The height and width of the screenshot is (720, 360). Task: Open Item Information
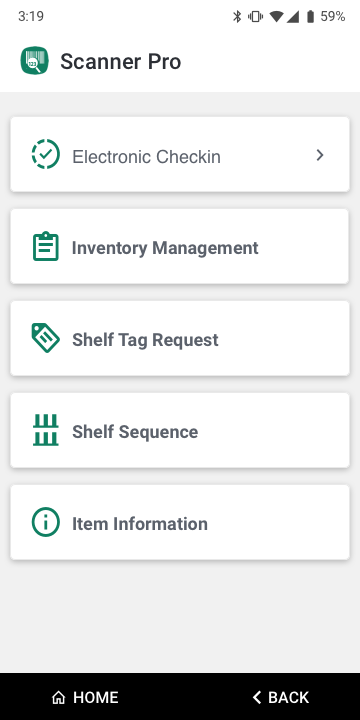click(x=180, y=522)
